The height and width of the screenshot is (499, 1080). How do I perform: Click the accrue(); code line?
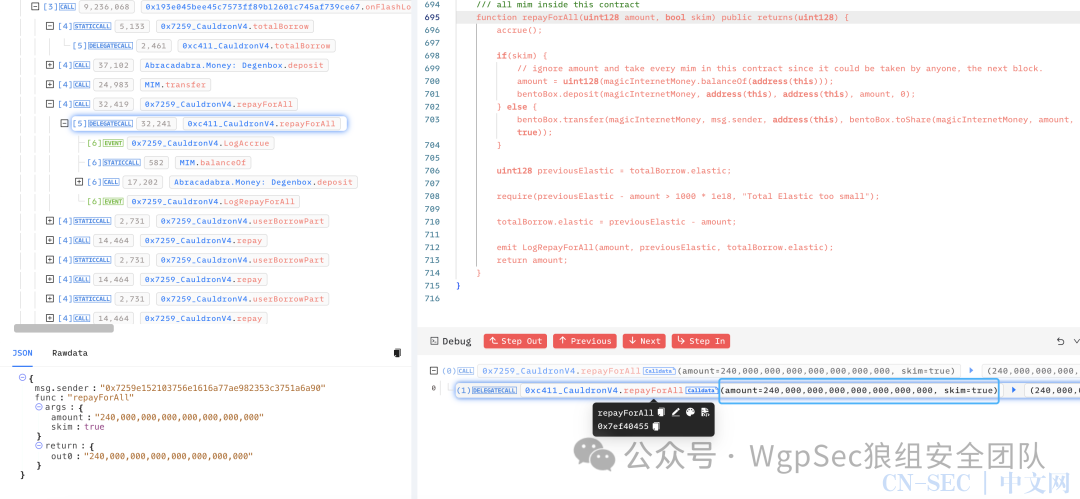click(519, 30)
